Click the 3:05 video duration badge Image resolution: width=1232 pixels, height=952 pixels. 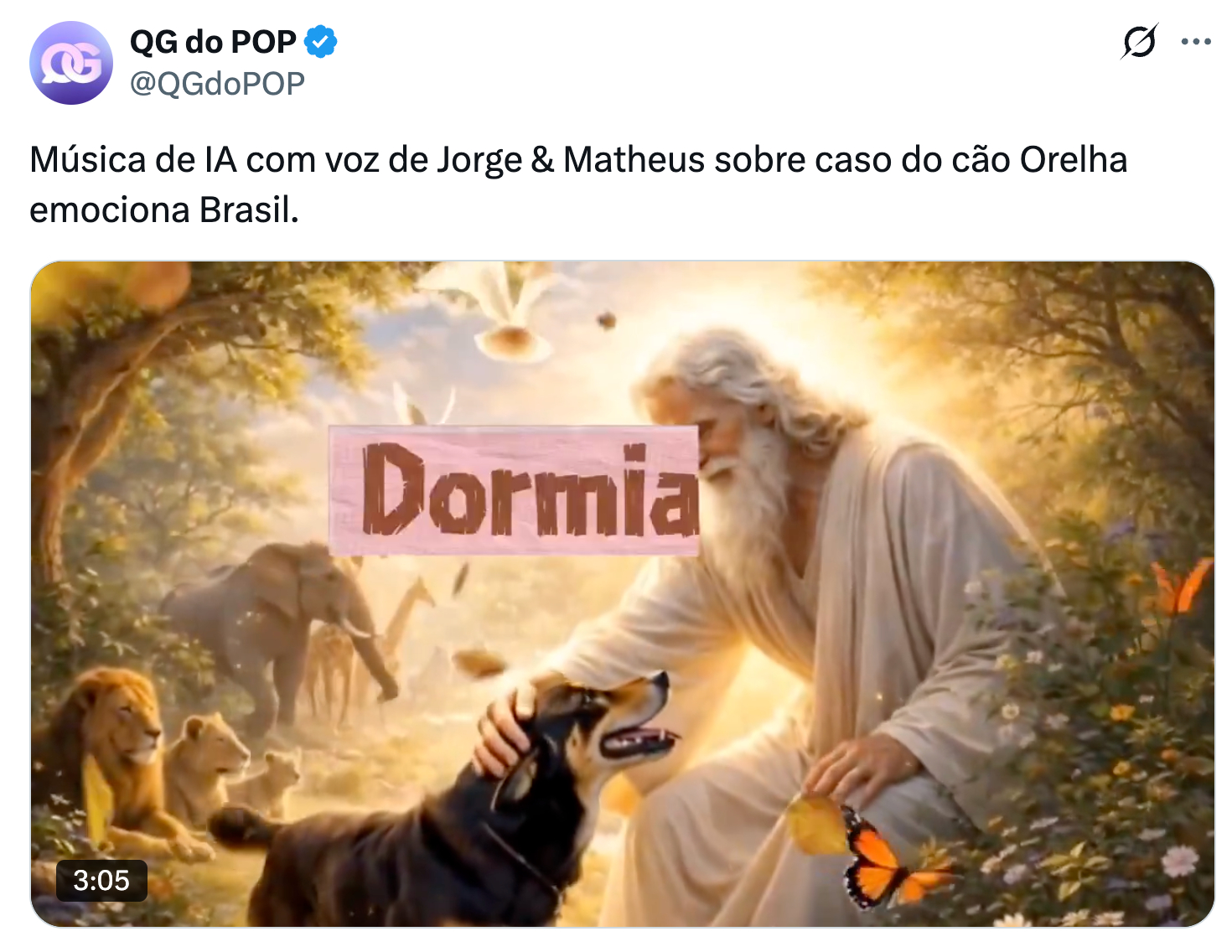pos(101,881)
